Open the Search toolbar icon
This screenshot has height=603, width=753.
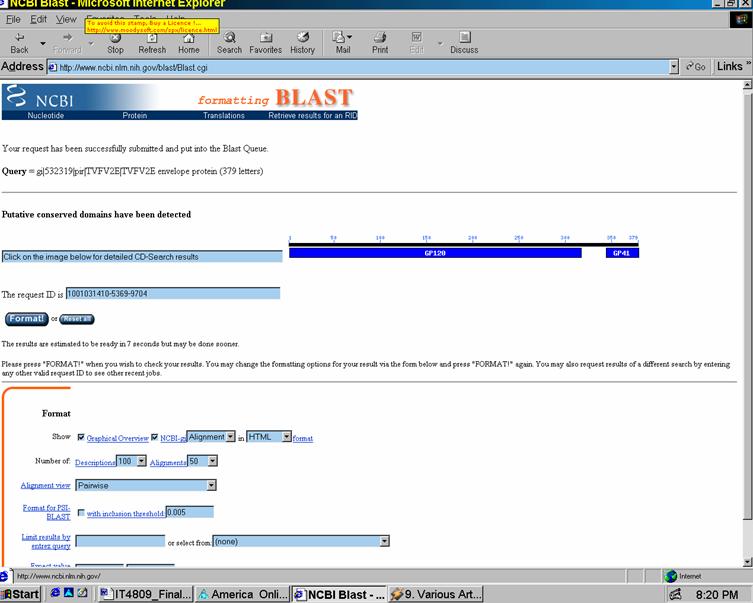[230, 43]
